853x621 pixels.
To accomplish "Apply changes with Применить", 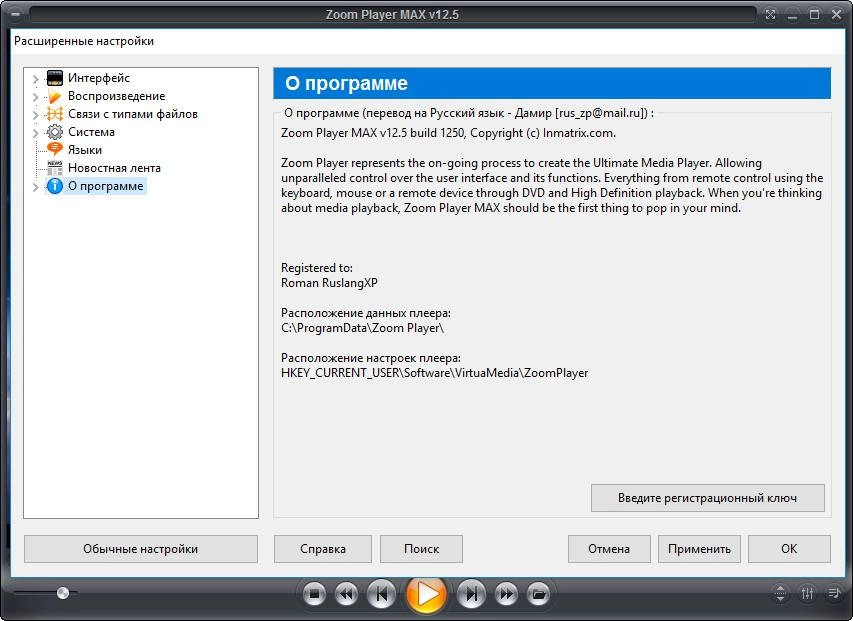I will pyautogui.click(x=699, y=549).
